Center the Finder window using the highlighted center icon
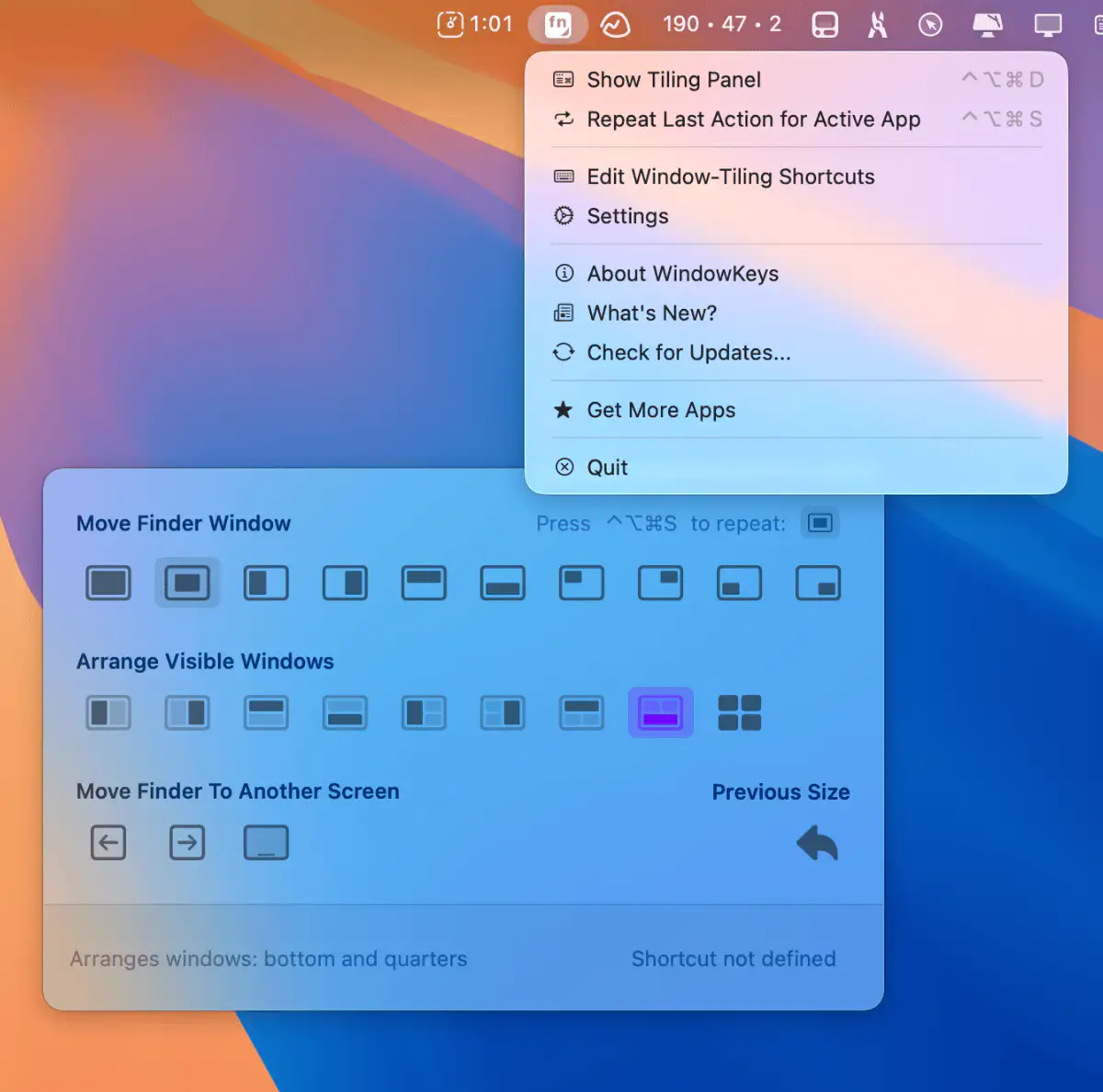Screen dimensions: 1103x1092 [x=188, y=583]
